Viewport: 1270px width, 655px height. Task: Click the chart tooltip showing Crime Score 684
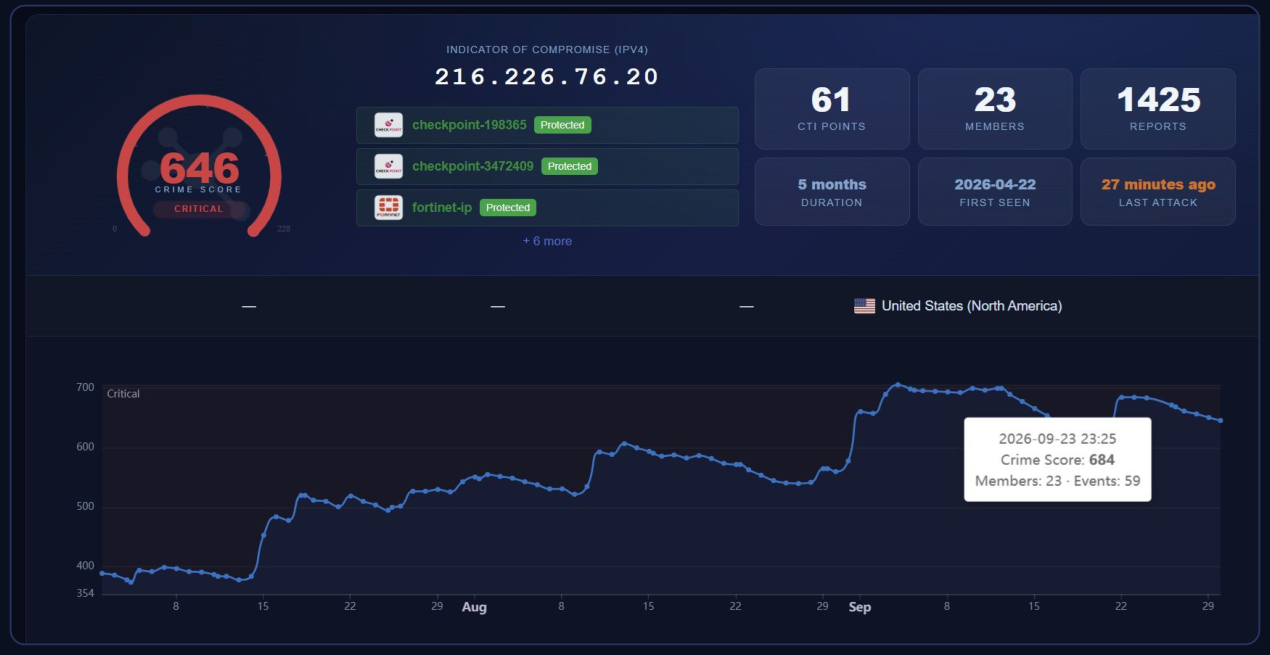coord(1058,460)
